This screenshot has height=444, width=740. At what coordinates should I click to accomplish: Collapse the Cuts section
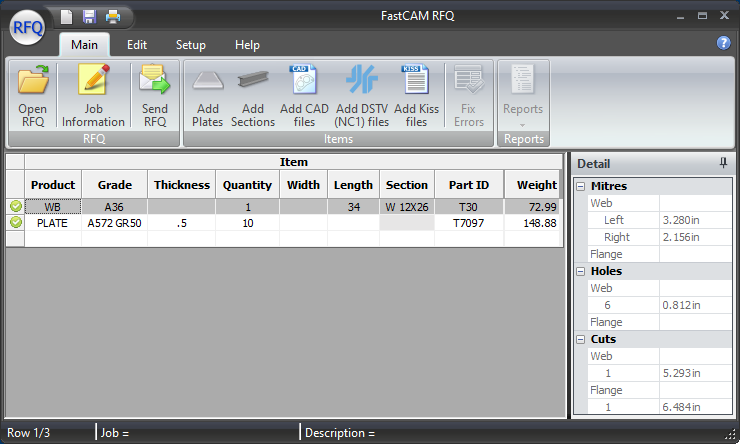(581, 339)
